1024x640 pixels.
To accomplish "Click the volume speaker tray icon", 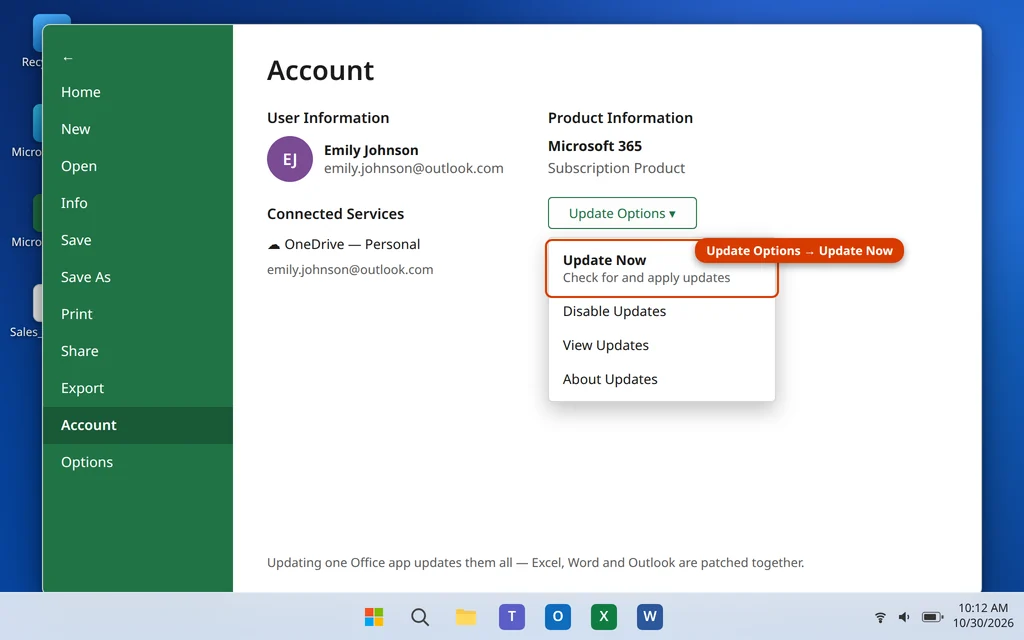I will tap(904, 617).
